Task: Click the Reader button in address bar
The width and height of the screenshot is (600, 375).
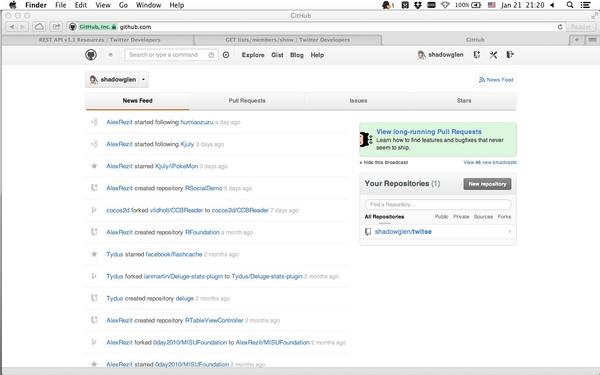Action: click(x=580, y=27)
